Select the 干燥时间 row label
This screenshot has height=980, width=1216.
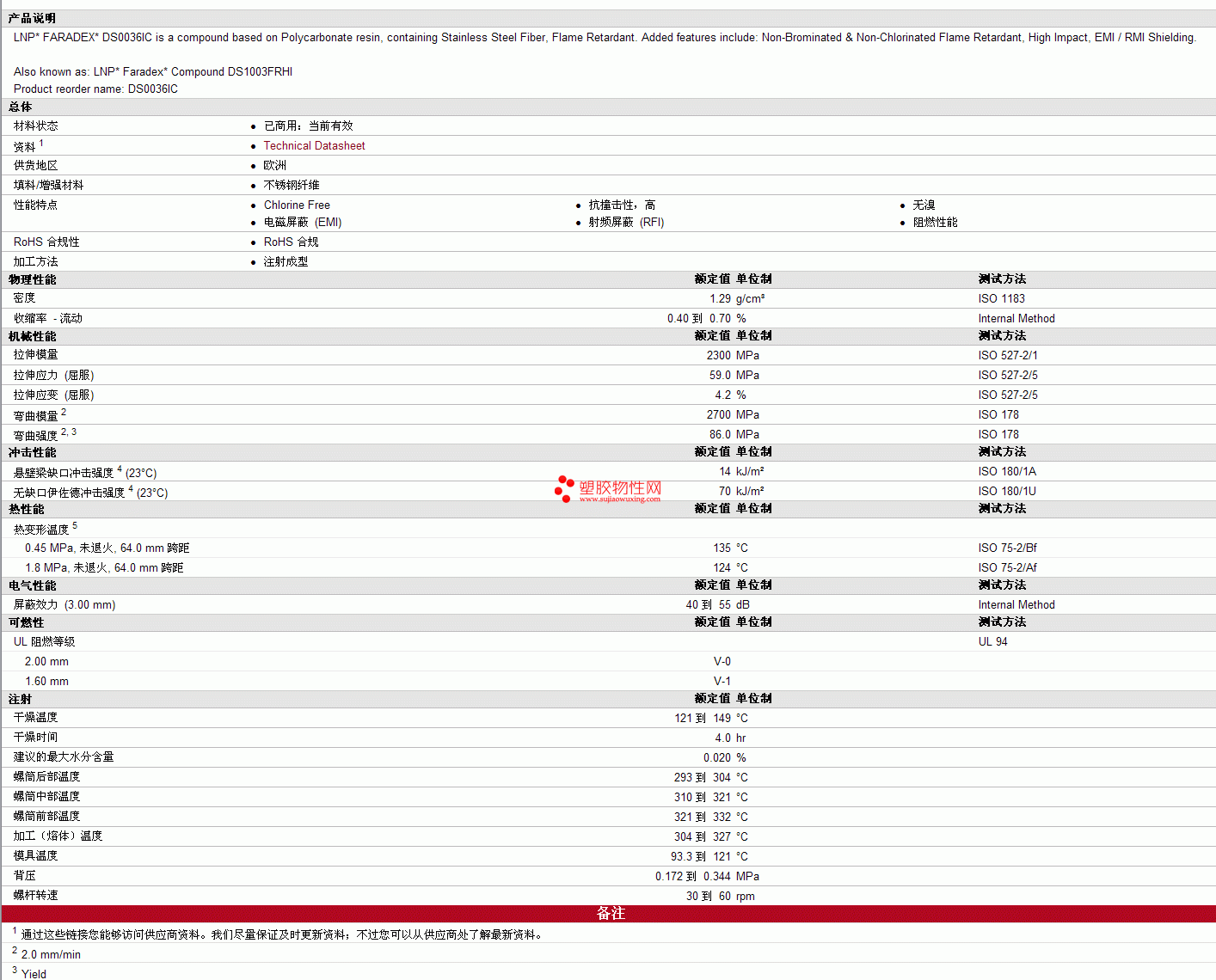pos(36,738)
